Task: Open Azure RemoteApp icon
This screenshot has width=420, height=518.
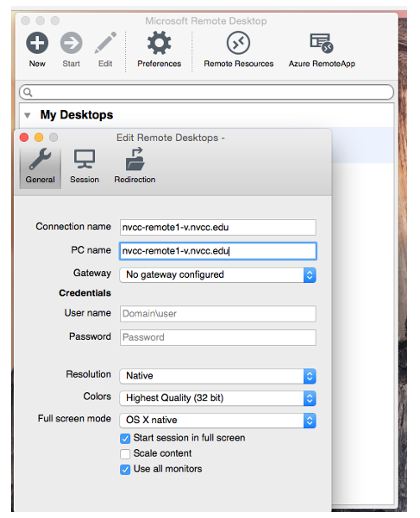Action: pyautogui.click(x=321, y=43)
